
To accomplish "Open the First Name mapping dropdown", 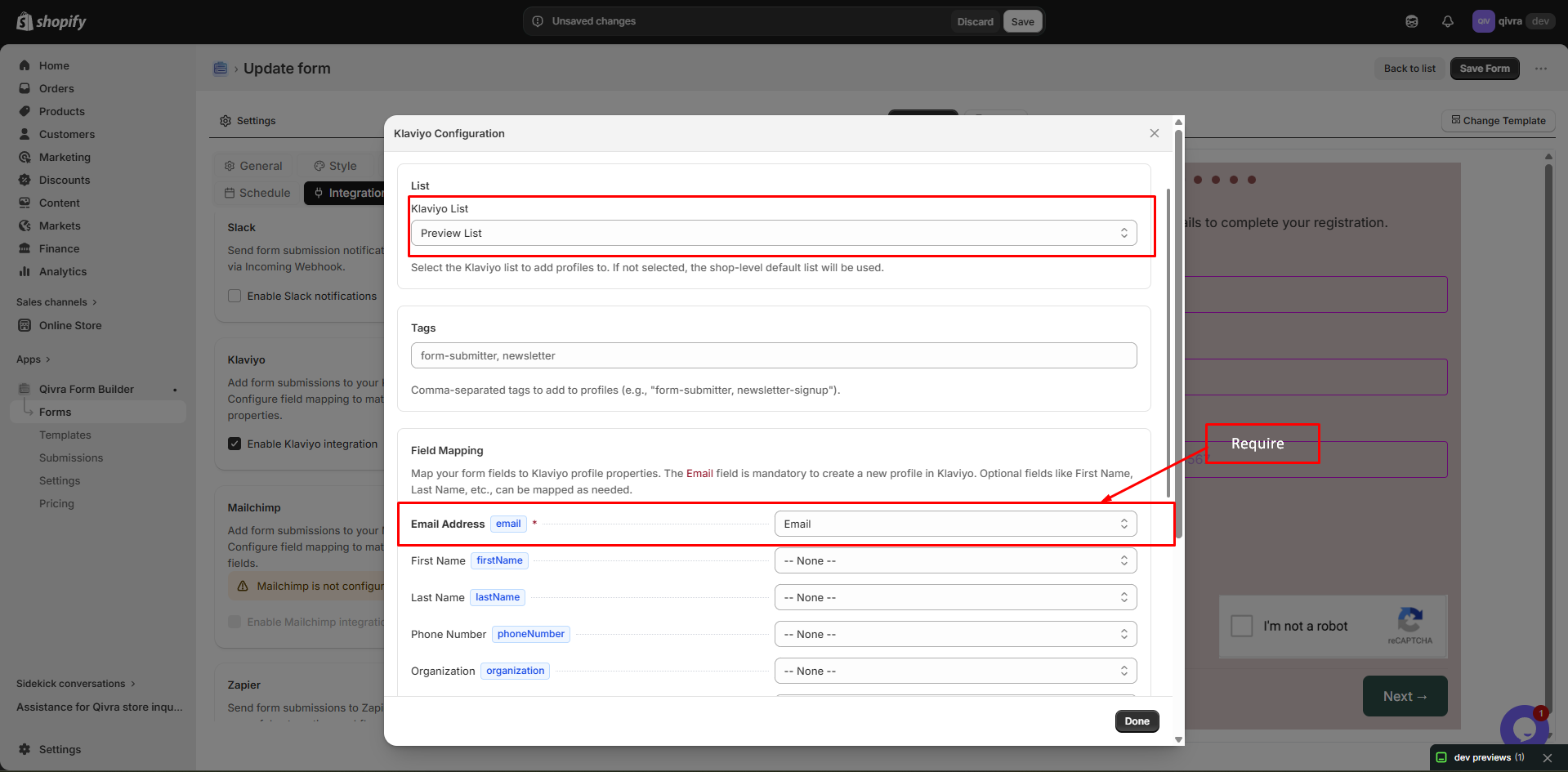I will (x=955, y=560).
